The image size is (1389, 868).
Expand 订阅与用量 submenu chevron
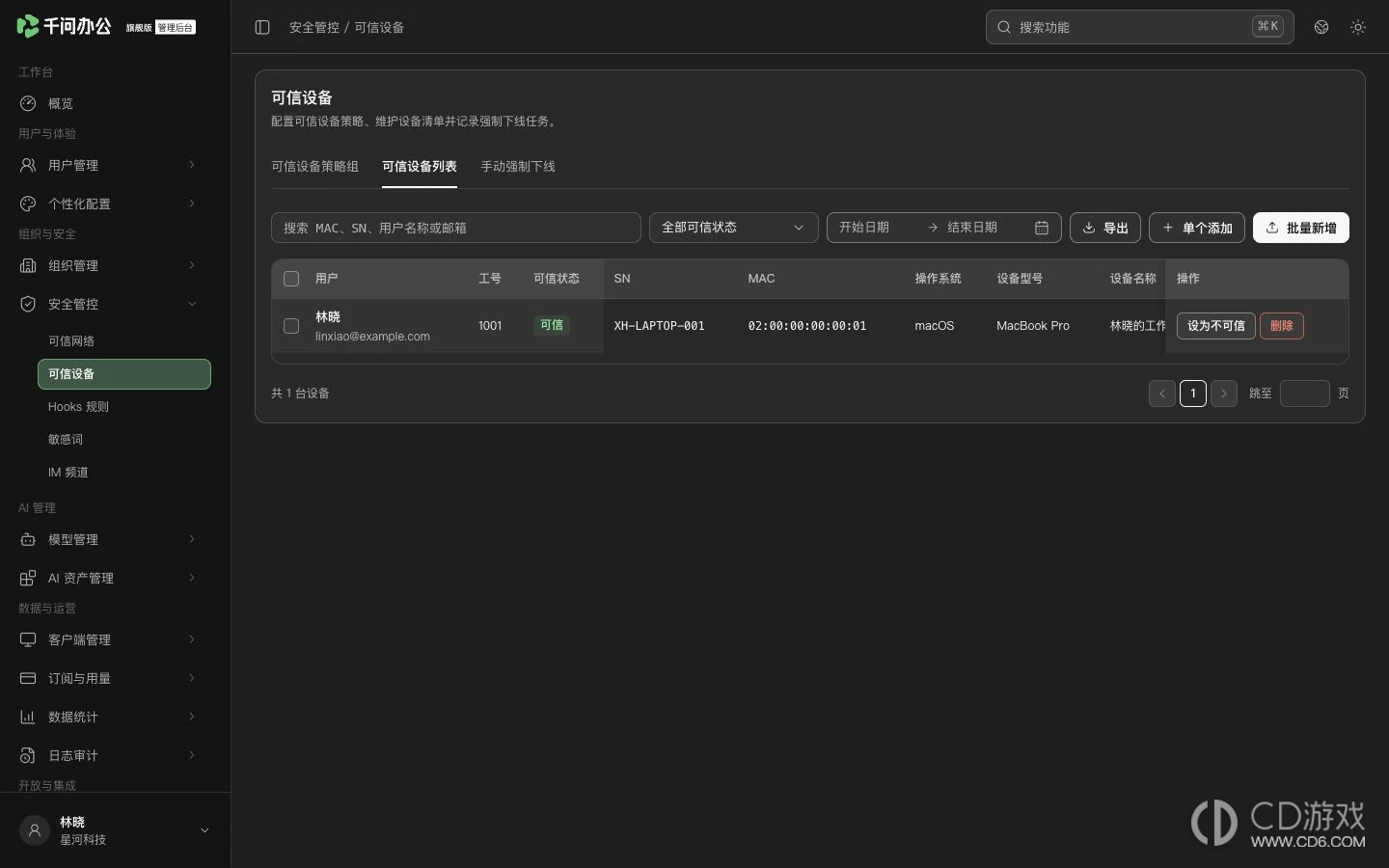pyautogui.click(x=192, y=678)
